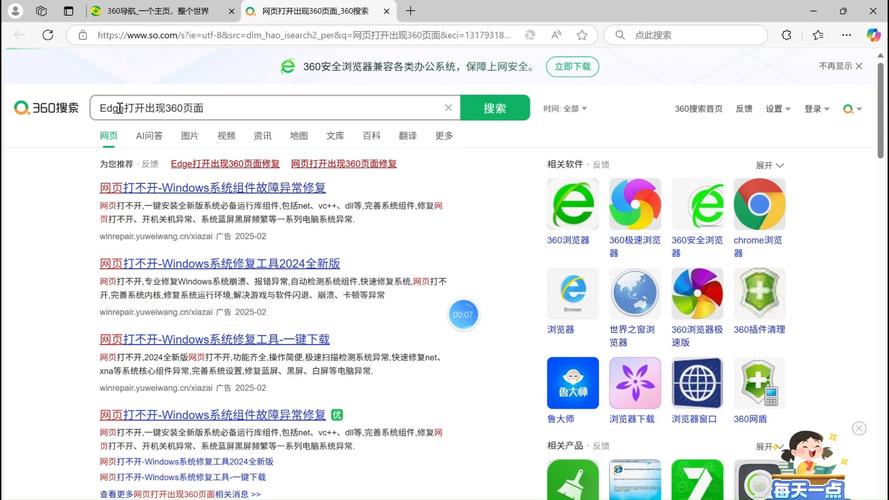Switch to the 地图 tab
The image size is (889, 500).
299,135
